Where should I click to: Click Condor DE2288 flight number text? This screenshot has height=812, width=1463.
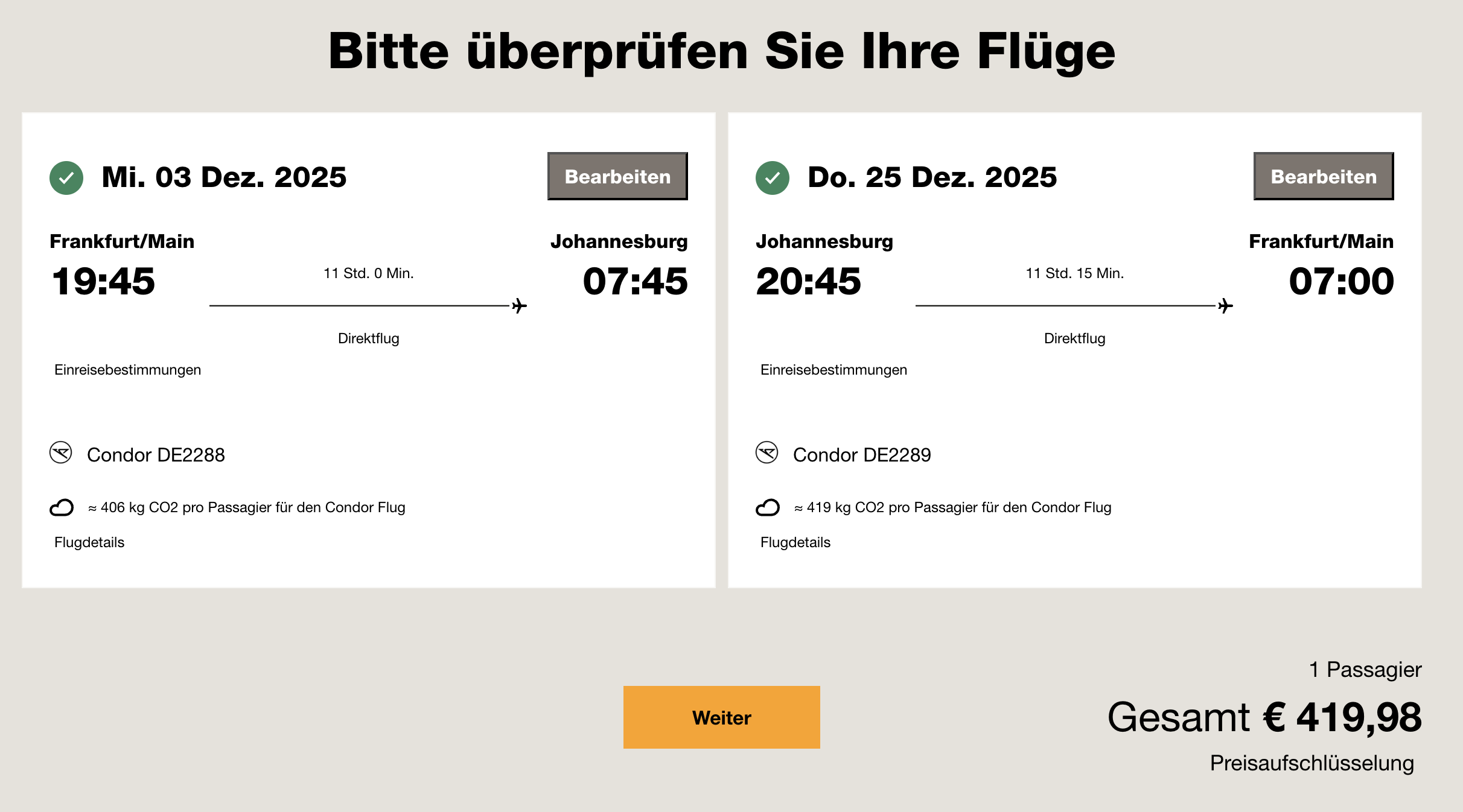(x=156, y=455)
